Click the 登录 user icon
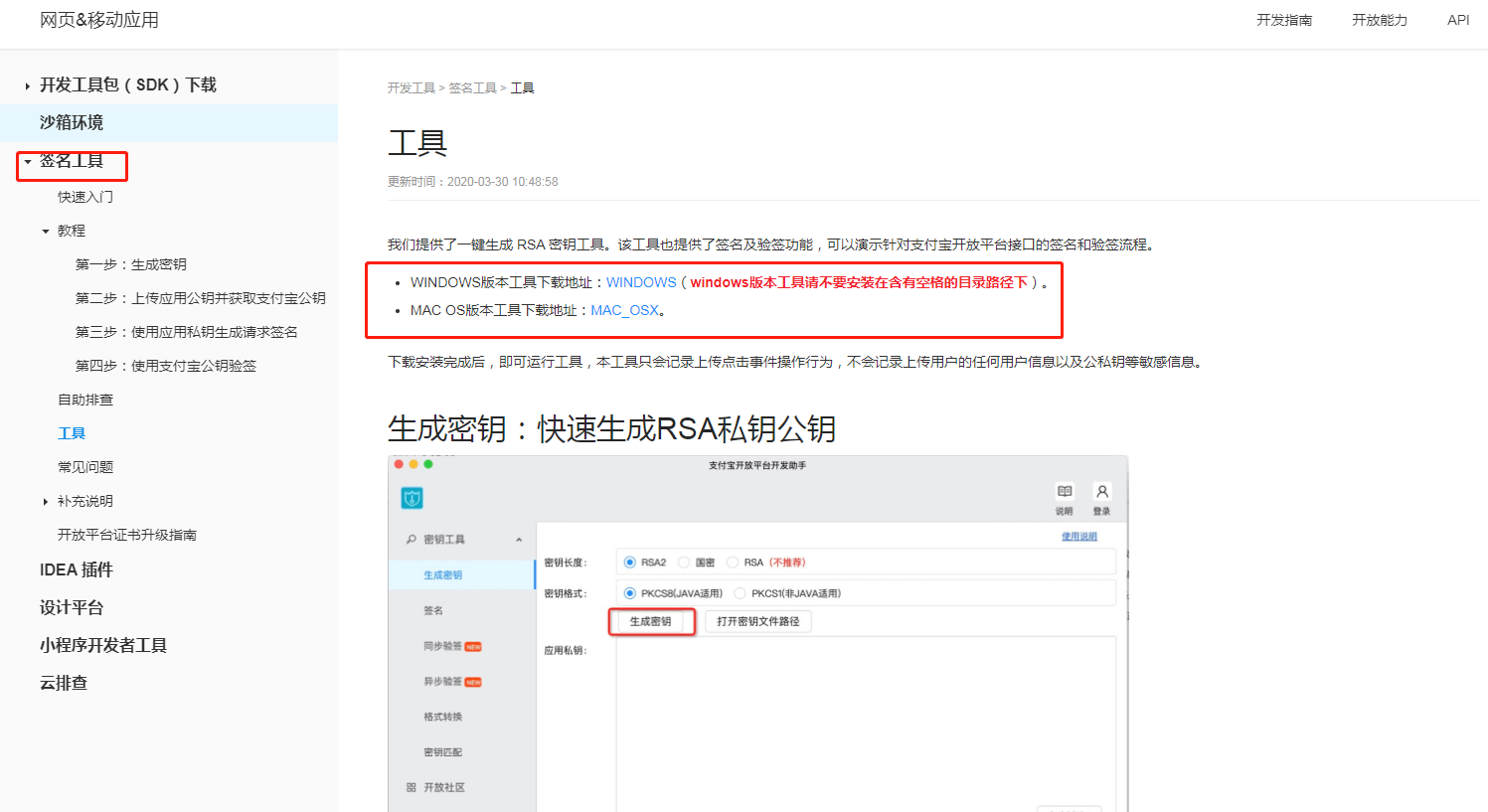Screen dimensions: 1488x812 (x=1101, y=492)
